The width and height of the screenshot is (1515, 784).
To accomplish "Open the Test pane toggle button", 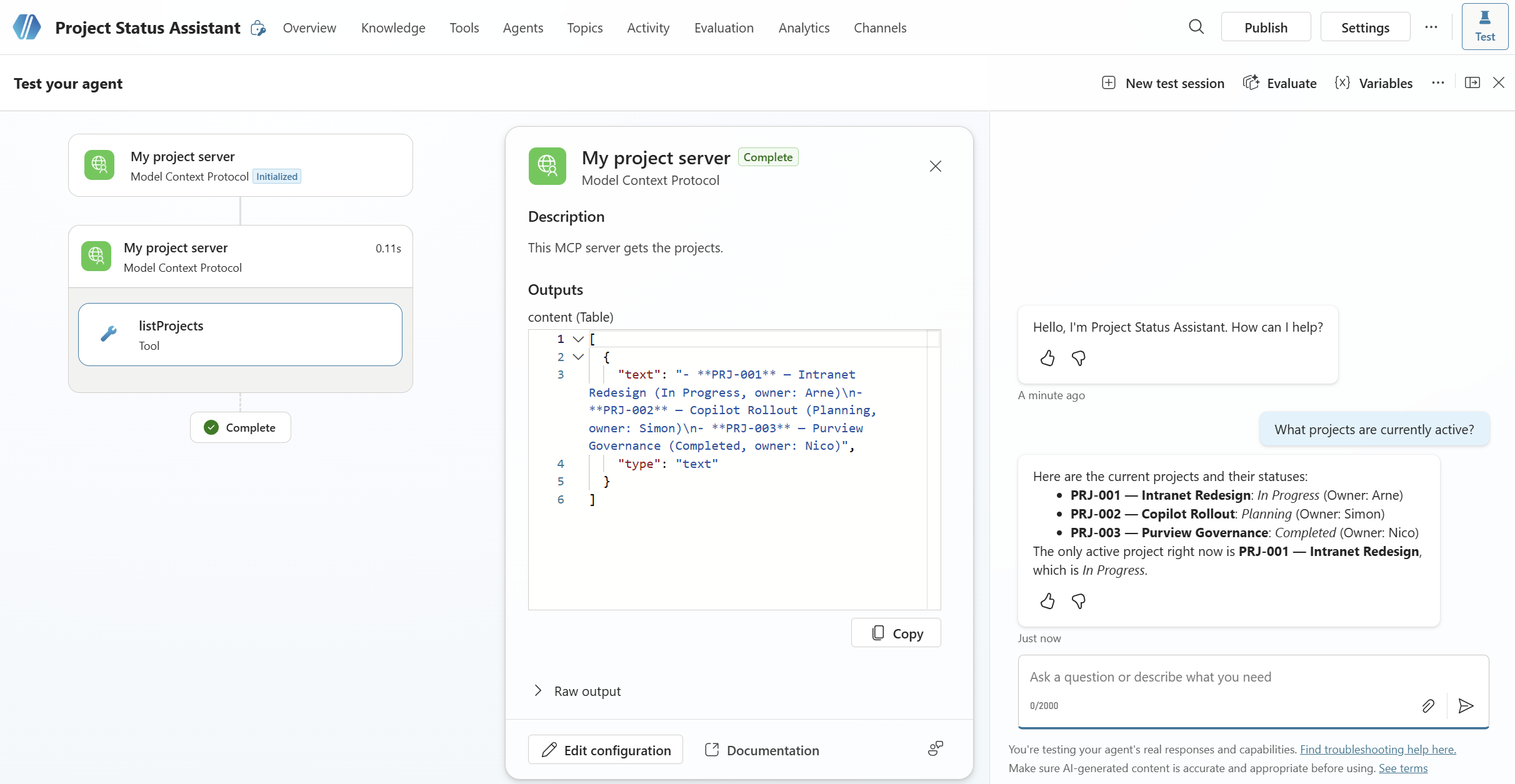I will tap(1484, 26).
